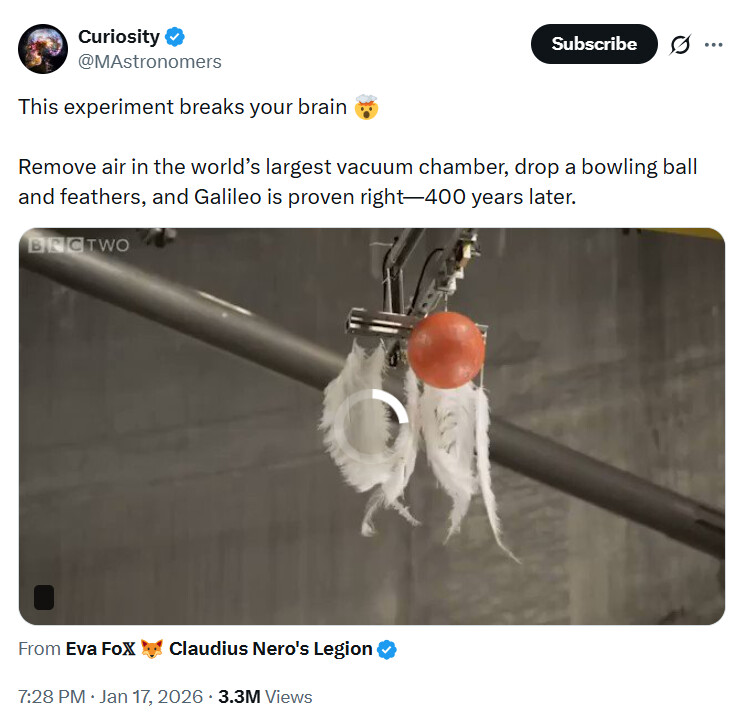Expand the more options ellipsis menu

[713, 45]
